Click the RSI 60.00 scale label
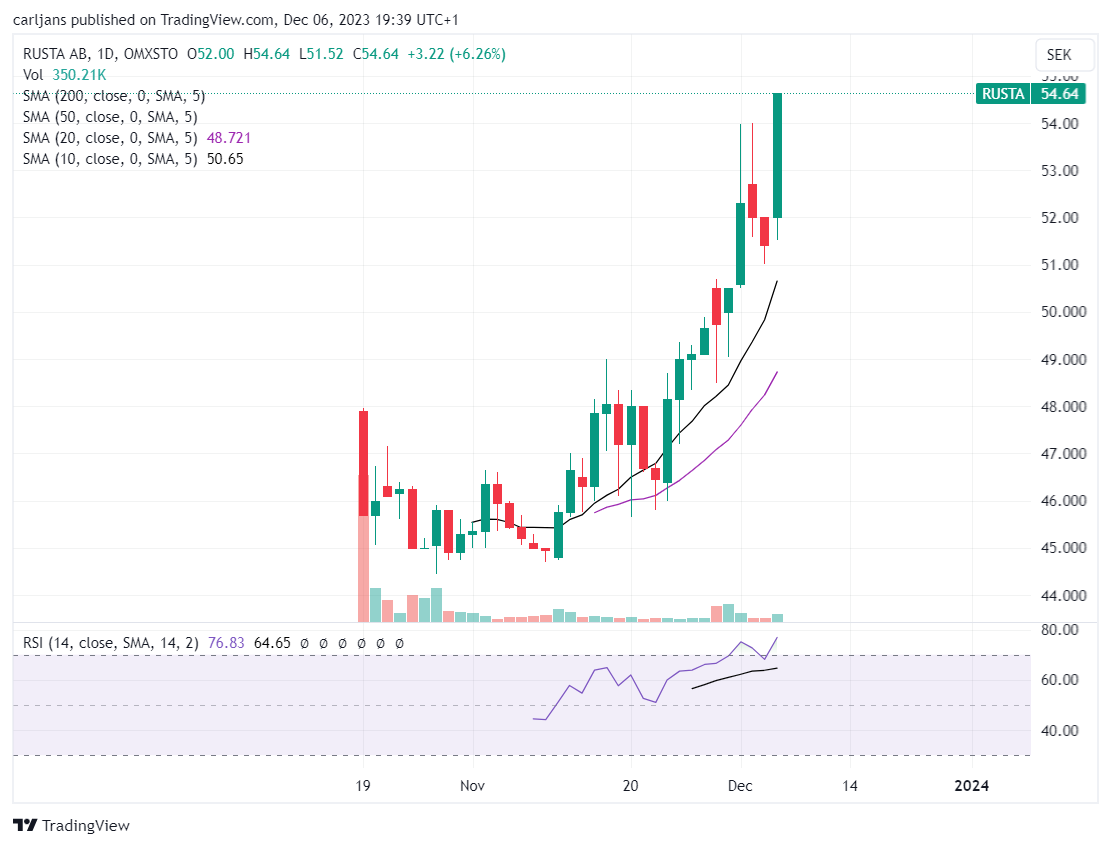1111x847 pixels. click(x=1059, y=680)
